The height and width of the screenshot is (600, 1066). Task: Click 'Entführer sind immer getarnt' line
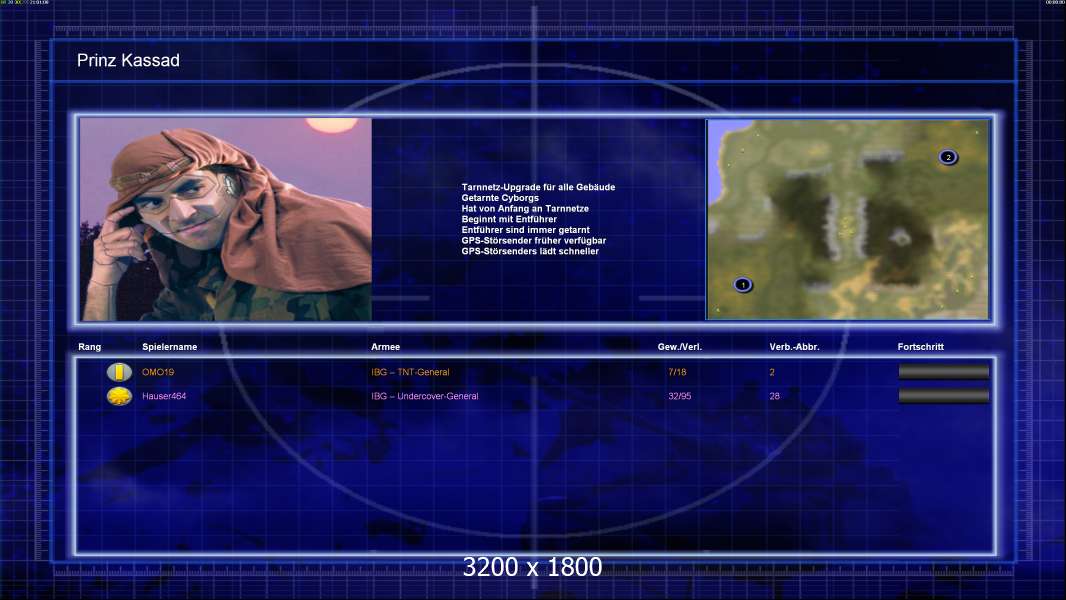[x=526, y=230]
